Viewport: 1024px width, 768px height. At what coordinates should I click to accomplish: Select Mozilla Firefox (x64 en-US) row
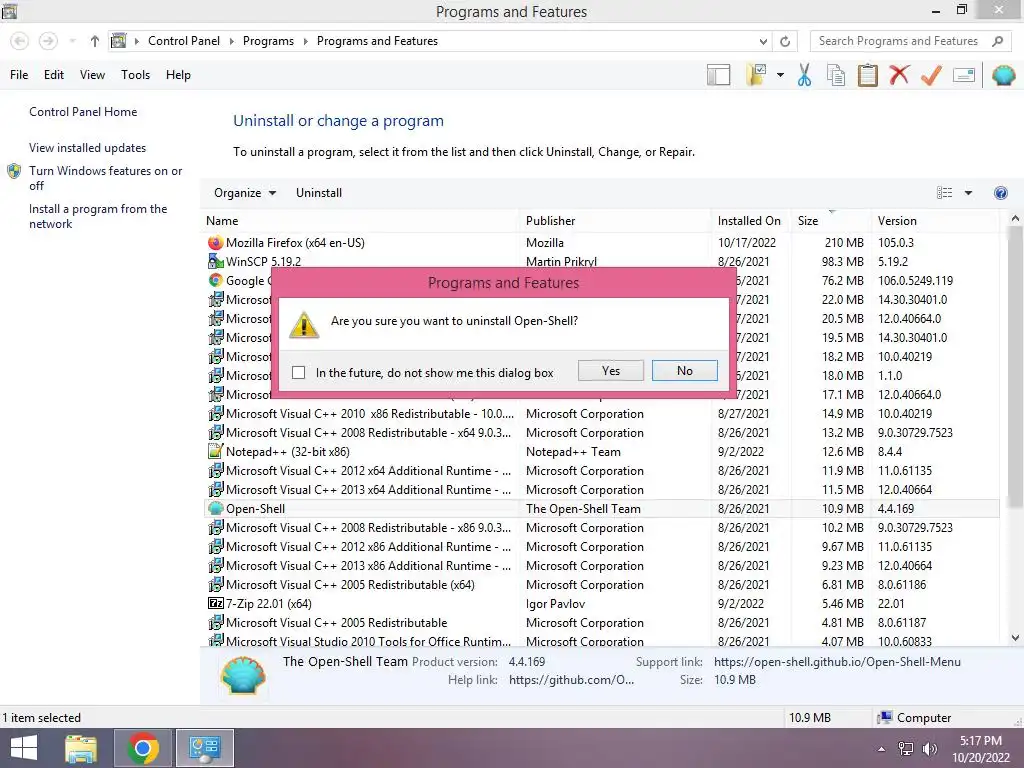601,242
